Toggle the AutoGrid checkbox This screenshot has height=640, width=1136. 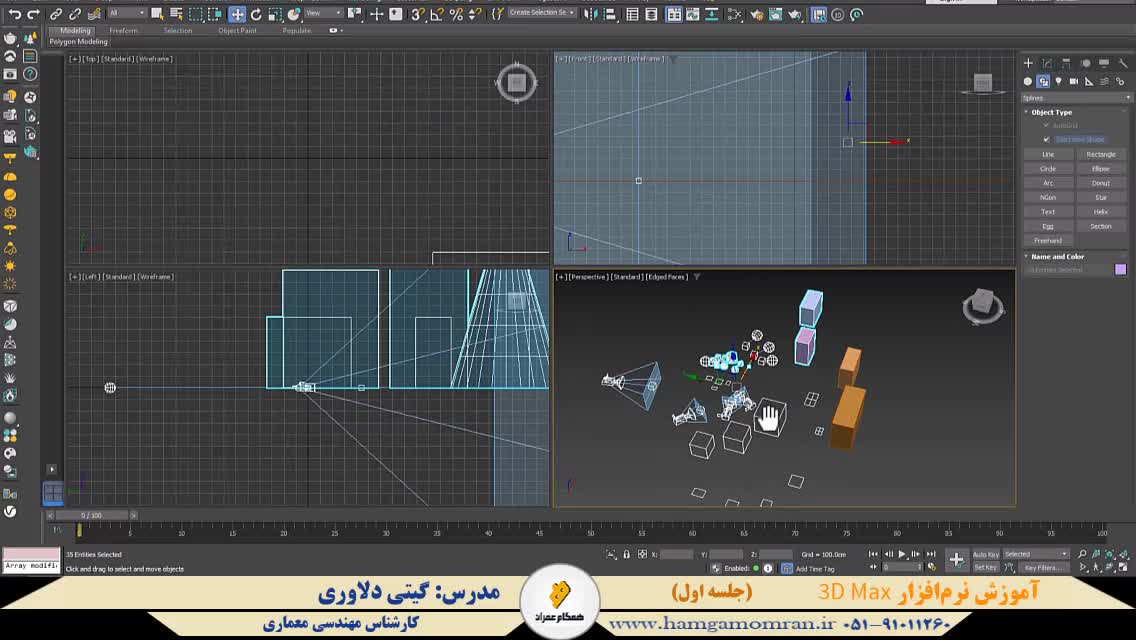pyautogui.click(x=1047, y=126)
